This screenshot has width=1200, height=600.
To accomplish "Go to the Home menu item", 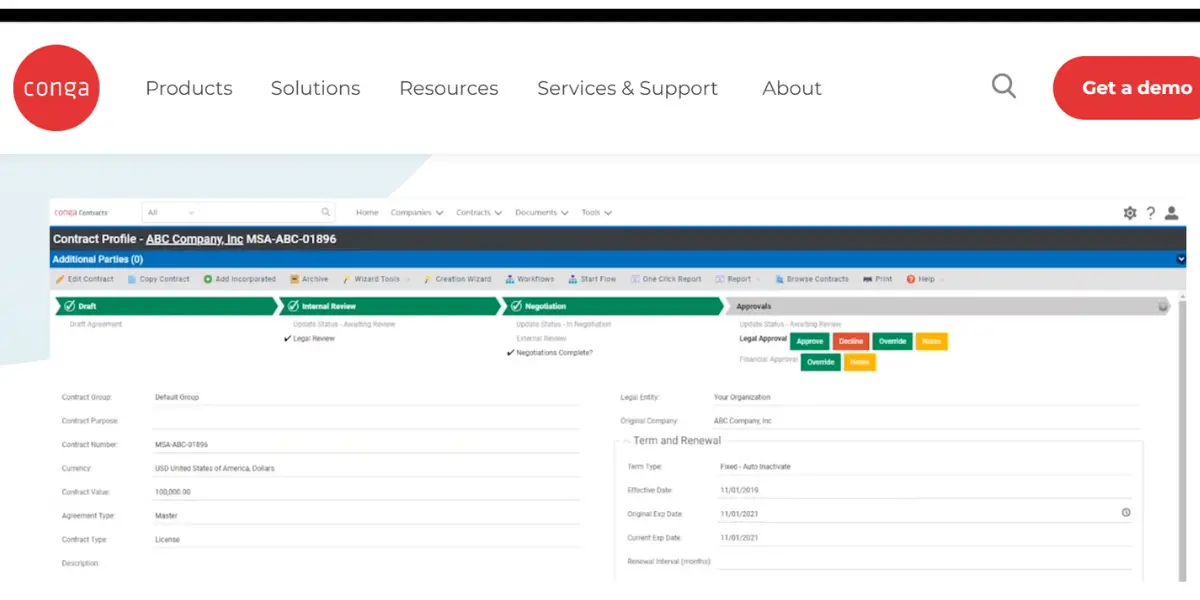I will click(367, 212).
